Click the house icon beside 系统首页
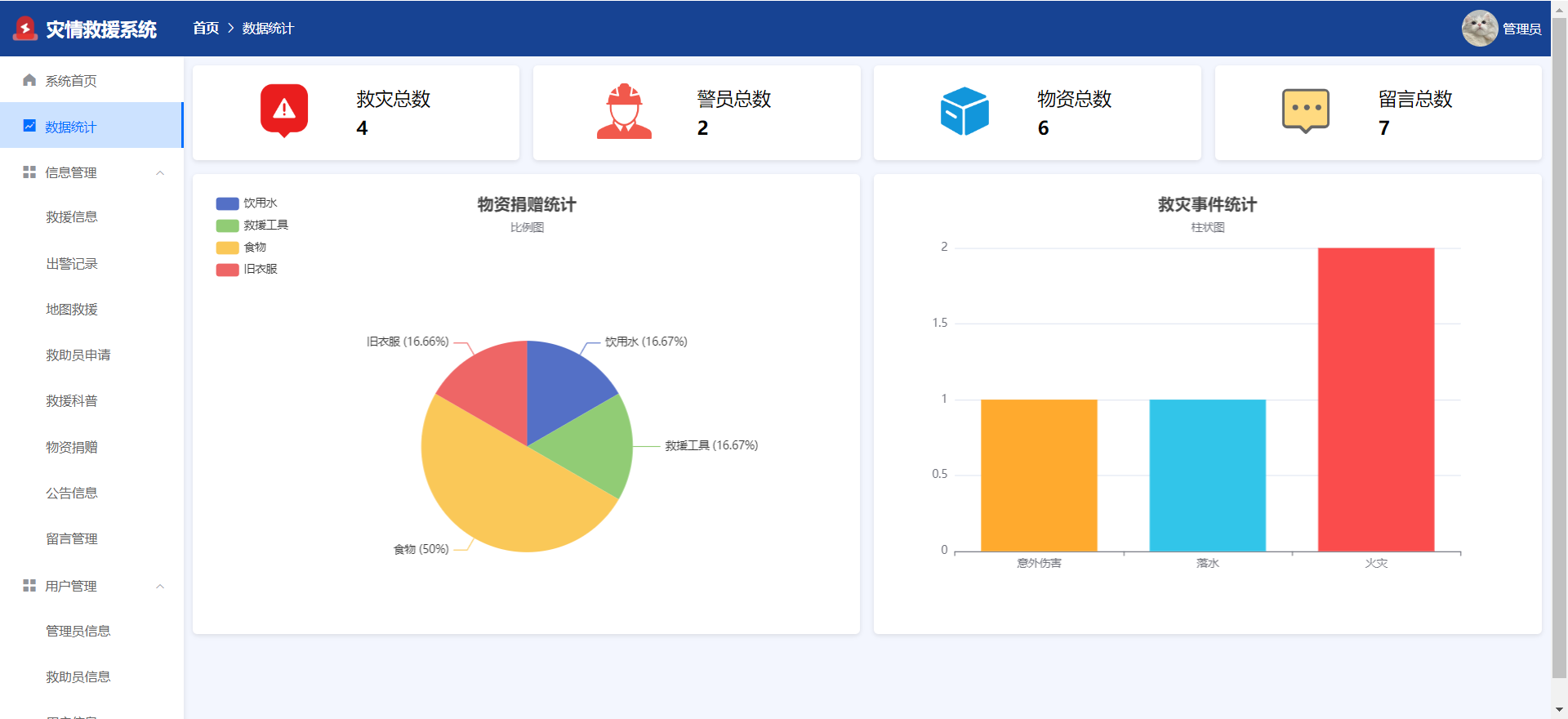The image size is (1568, 719). 29,80
